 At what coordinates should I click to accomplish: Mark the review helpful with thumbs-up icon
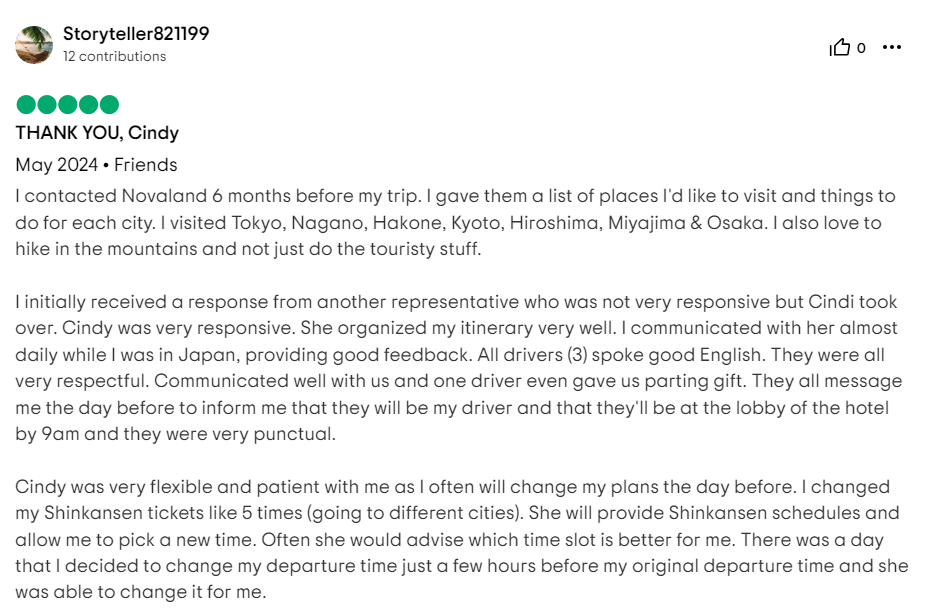tap(839, 47)
